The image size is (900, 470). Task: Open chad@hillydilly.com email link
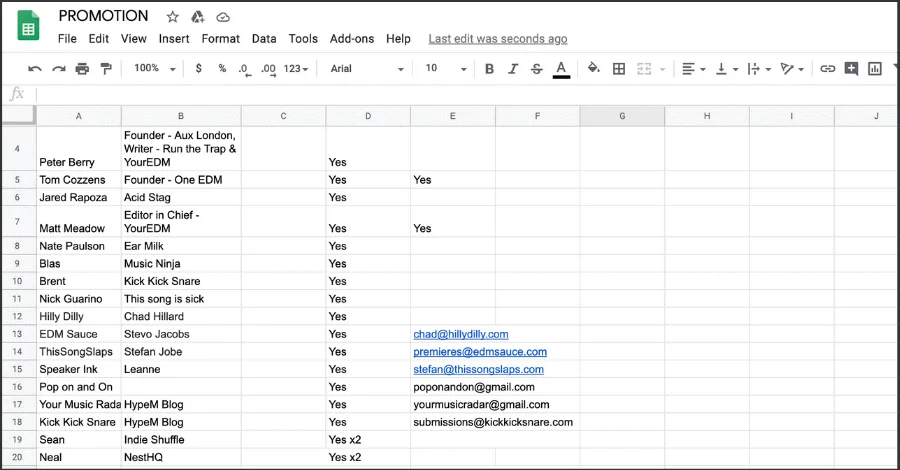(461, 334)
